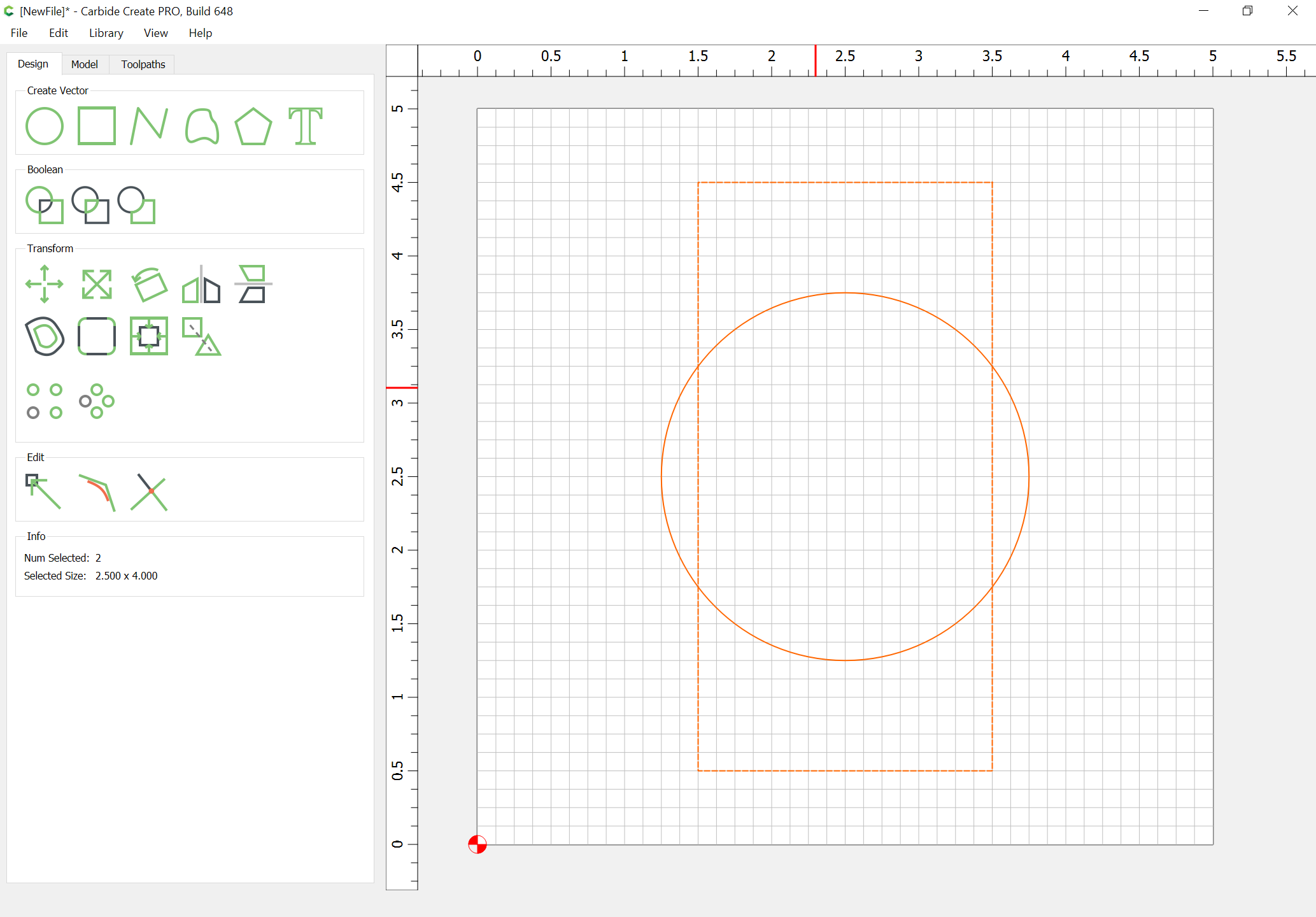The height and width of the screenshot is (917, 1316).
Task: Open the View menu
Action: (x=156, y=33)
